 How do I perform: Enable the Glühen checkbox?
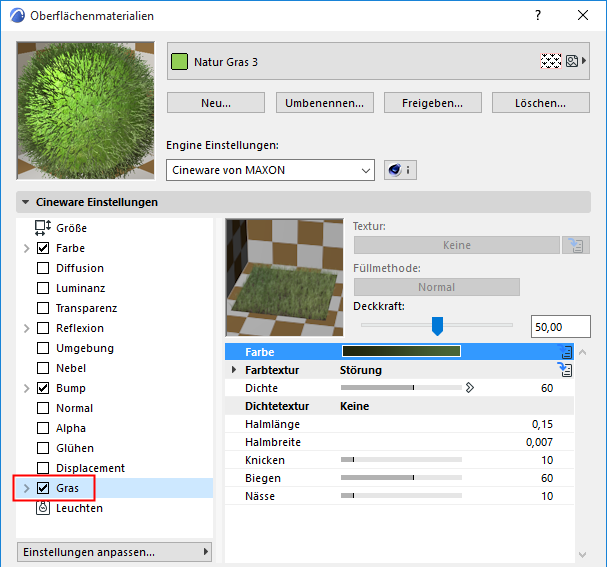43,448
